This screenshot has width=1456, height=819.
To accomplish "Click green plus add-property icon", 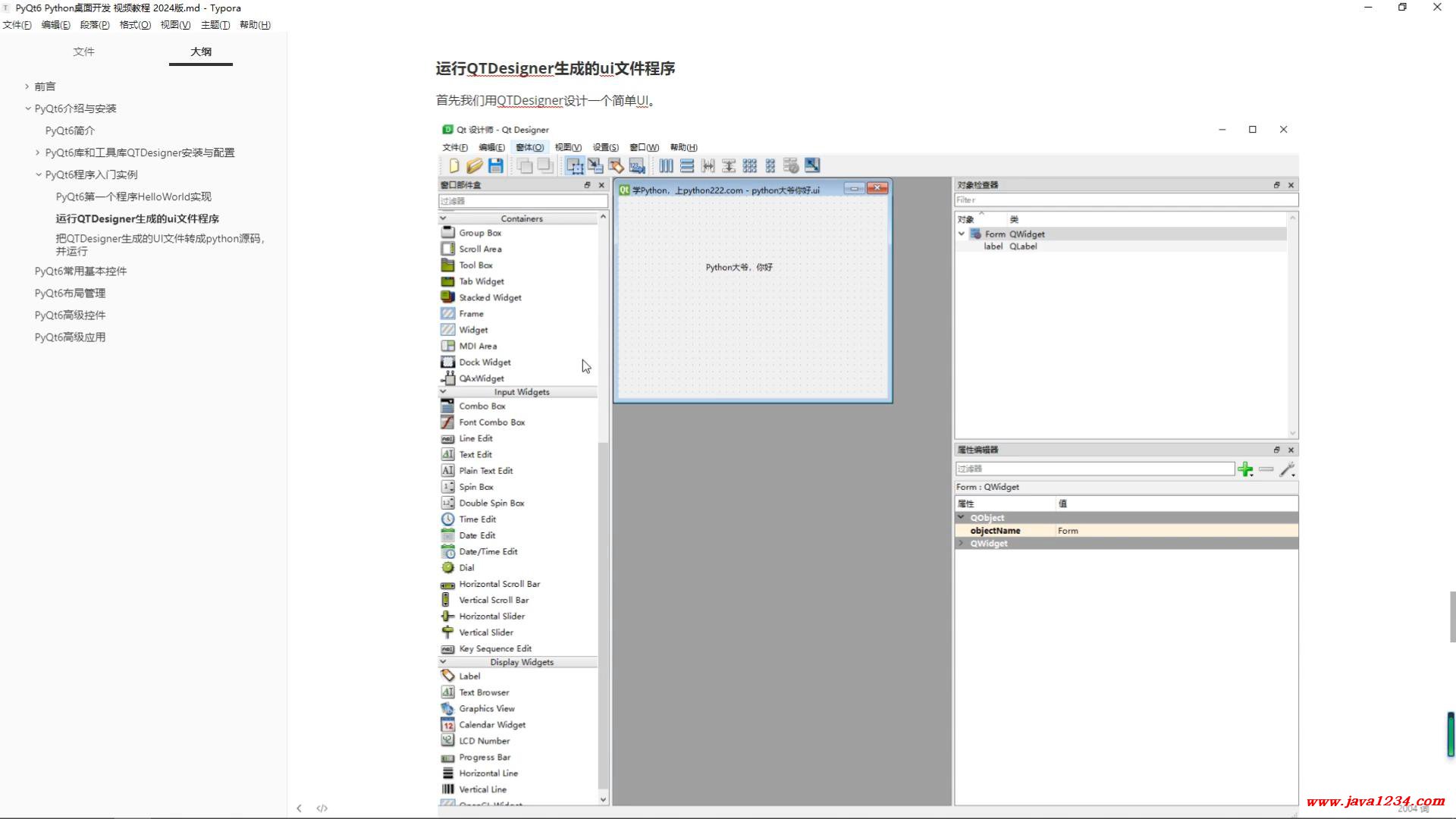I will [1245, 469].
